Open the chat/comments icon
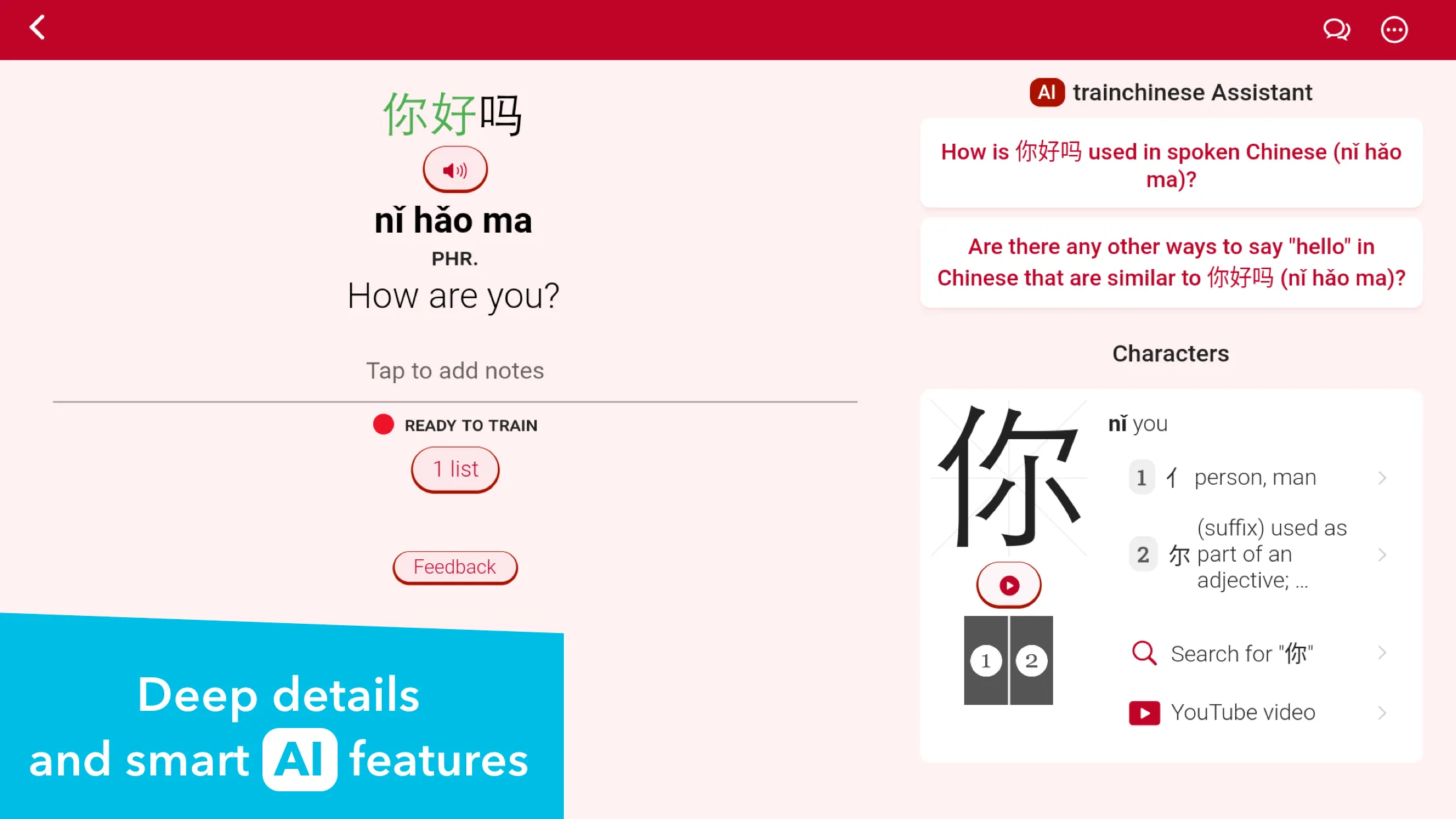The image size is (1456, 819). (1337, 29)
